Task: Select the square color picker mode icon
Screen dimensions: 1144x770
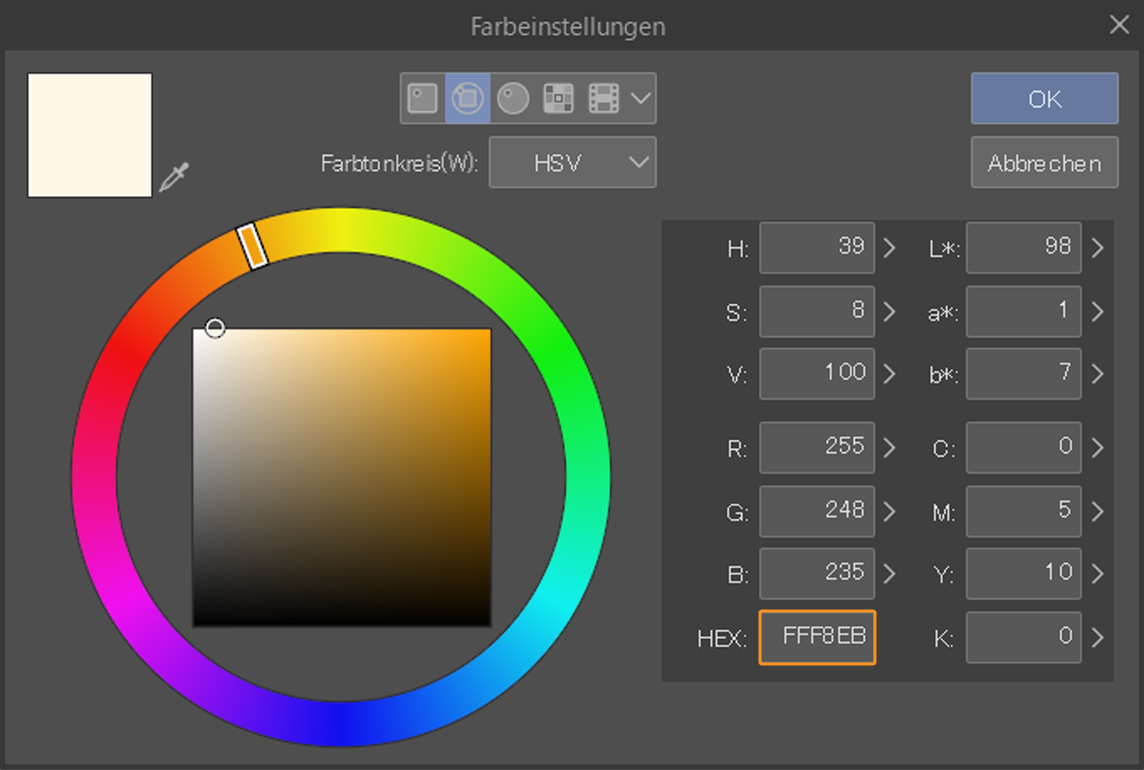Action: pos(423,98)
